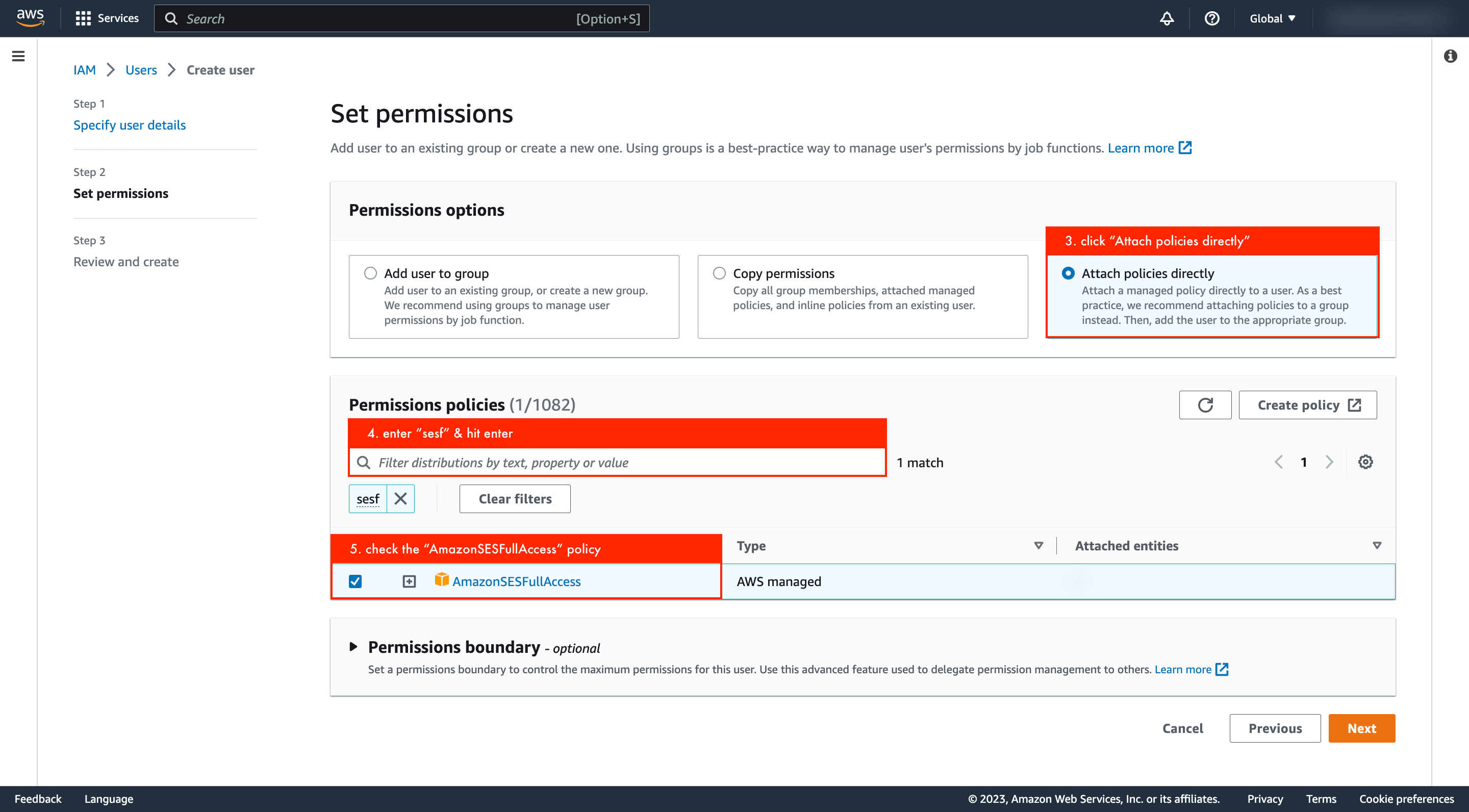Click the Clear filters button
The height and width of the screenshot is (812, 1469).
[514, 499]
